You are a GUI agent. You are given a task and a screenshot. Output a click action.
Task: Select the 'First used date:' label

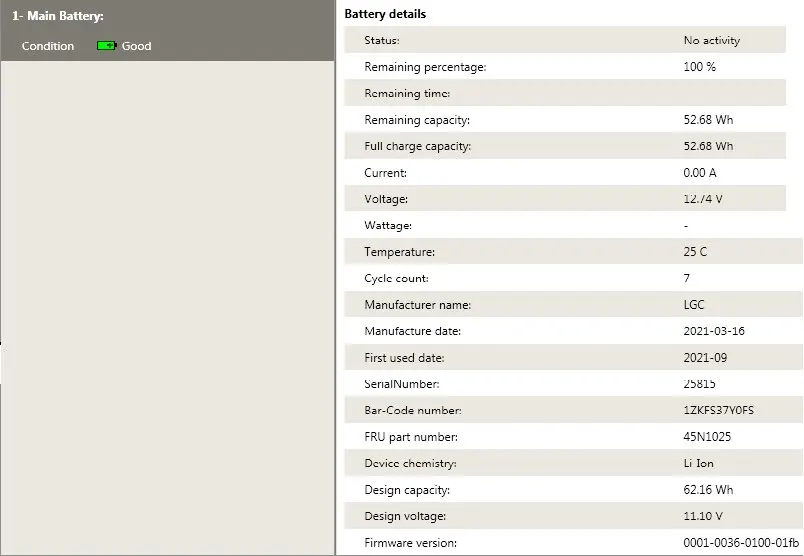pos(404,358)
